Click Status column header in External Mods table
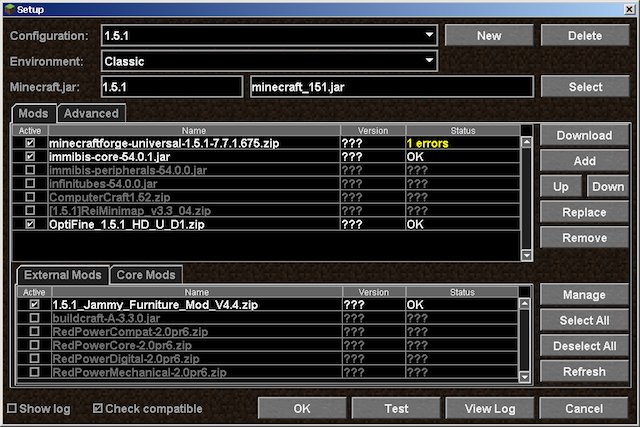Viewport: 640px width, 427px height. (462, 292)
